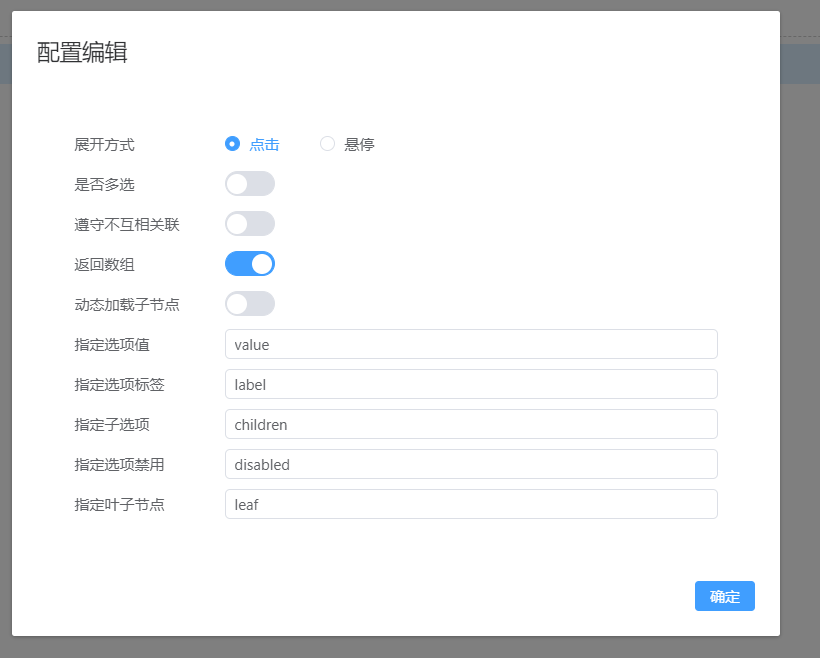
Task: Click the 指定选项标签 label text
Action: [x=120, y=385]
